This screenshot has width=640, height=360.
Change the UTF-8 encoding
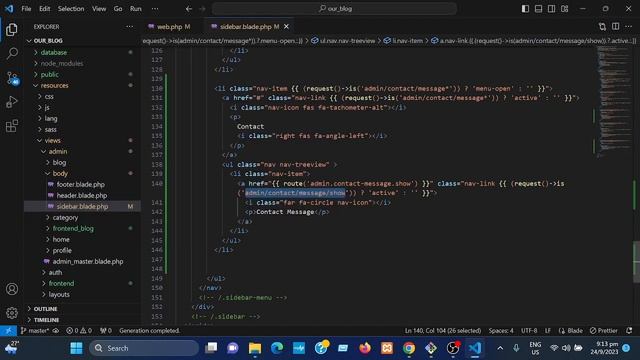tap(529, 331)
